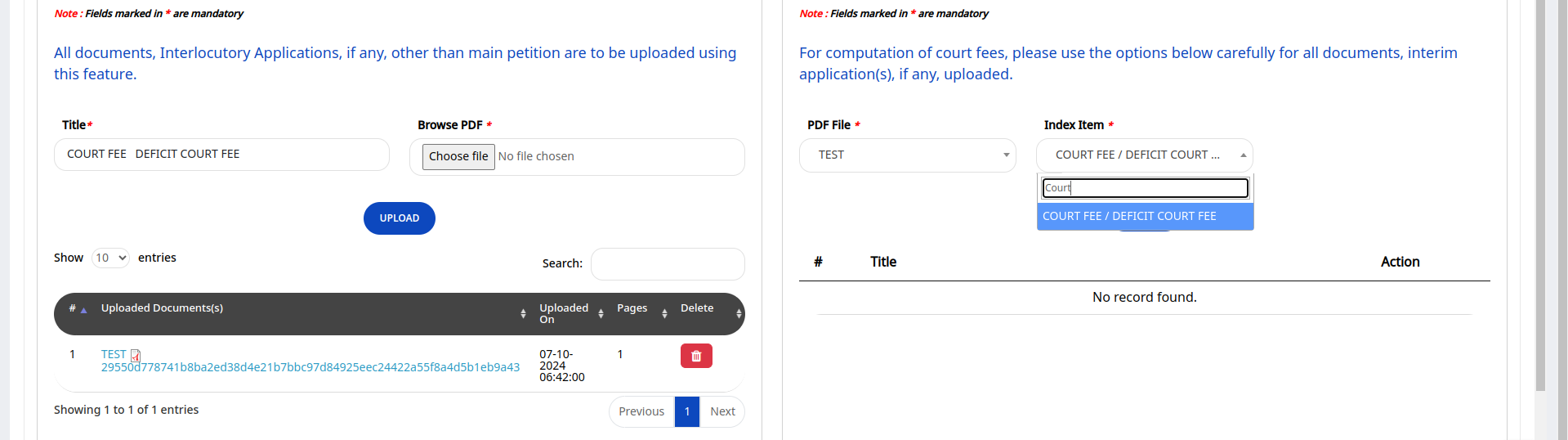Go to Previous page of entries
Image resolution: width=1568 pixels, height=440 pixels.
click(x=641, y=411)
